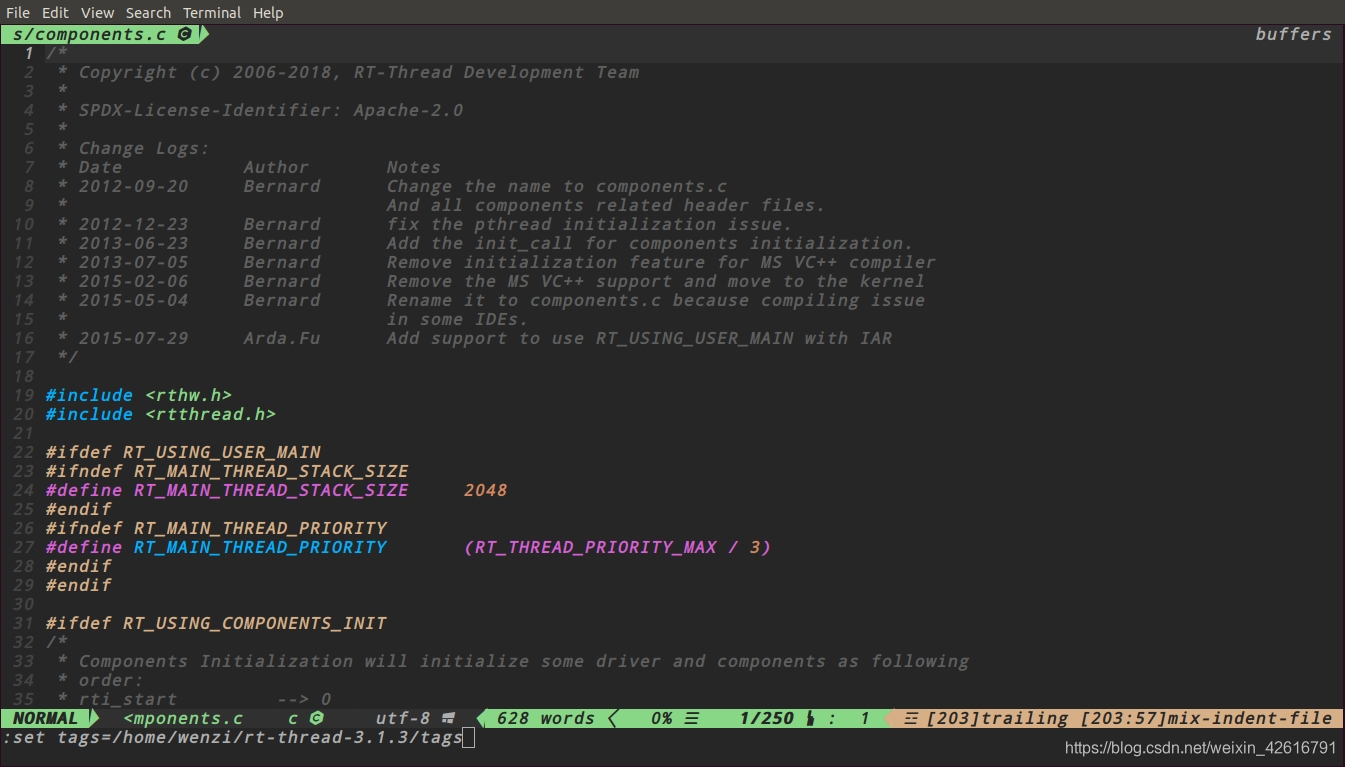Click the 2013-06-23 init_call log entry
This screenshot has height=767, width=1345.
click(x=485, y=243)
